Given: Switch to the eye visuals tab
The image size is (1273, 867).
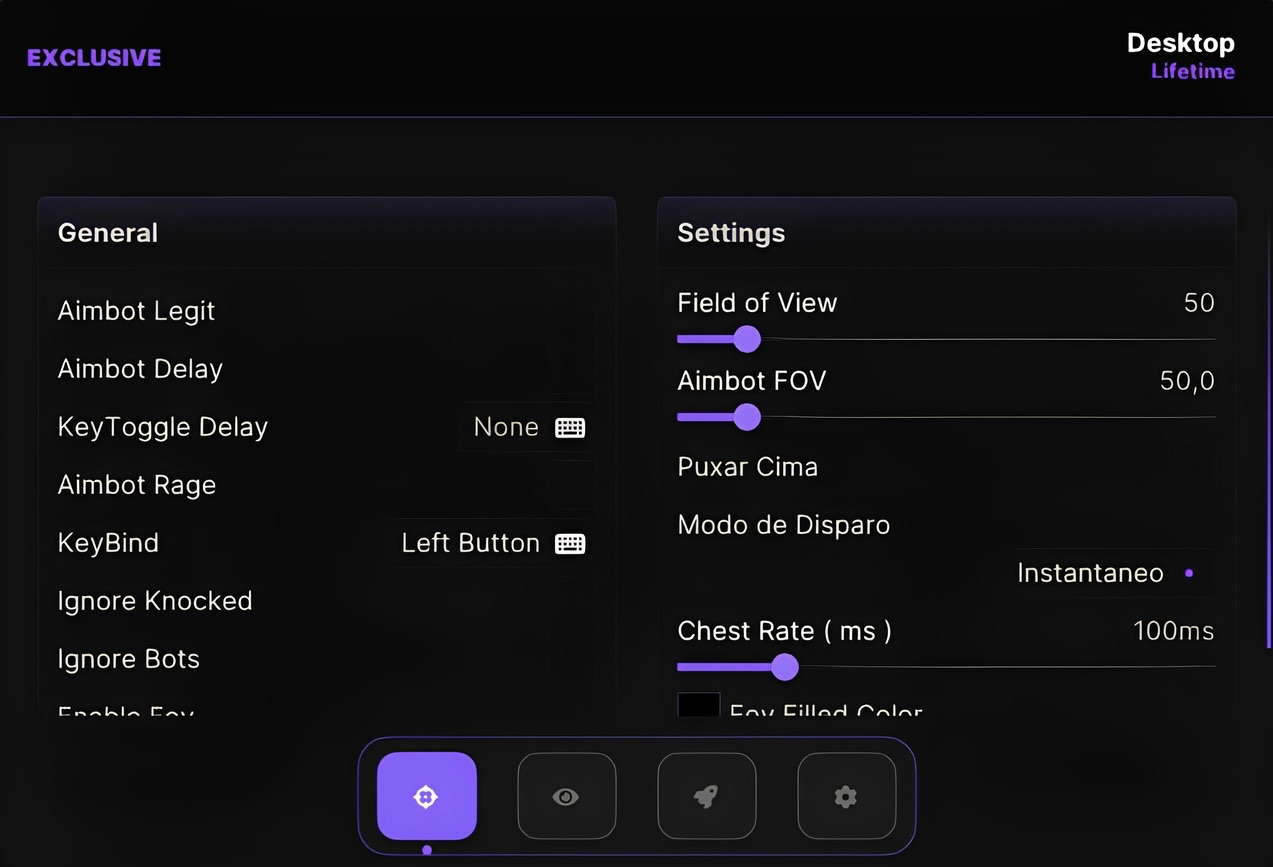Looking at the screenshot, I should [566, 796].
